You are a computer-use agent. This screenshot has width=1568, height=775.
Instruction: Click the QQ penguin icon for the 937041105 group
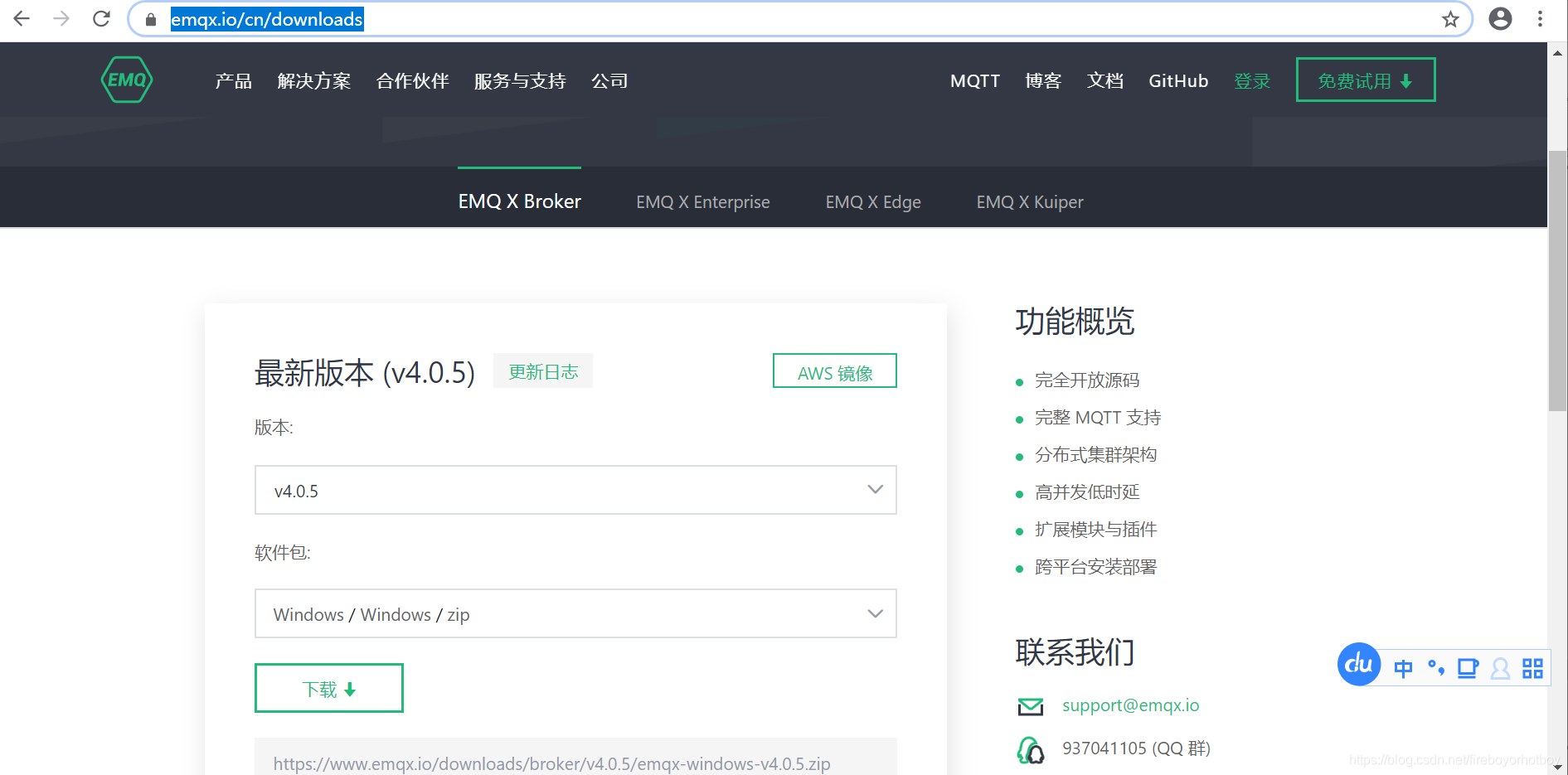[1030, 748]
